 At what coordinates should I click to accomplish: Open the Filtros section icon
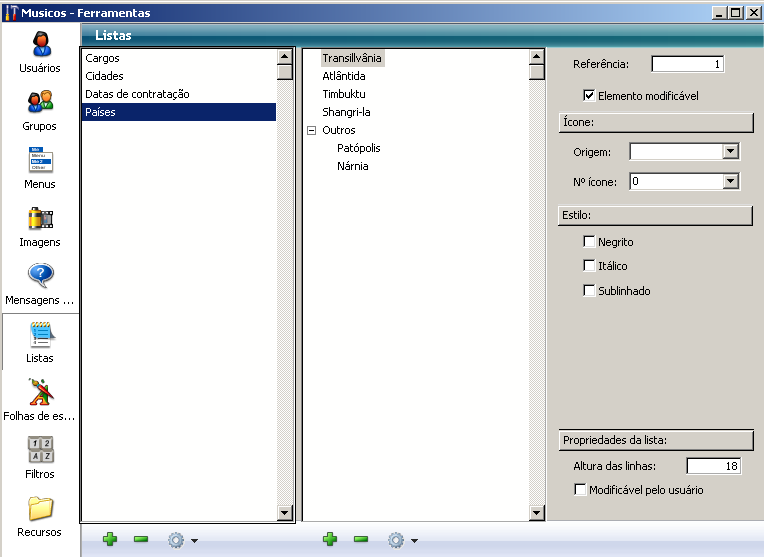pyautogui.click(x=40, y=450)
